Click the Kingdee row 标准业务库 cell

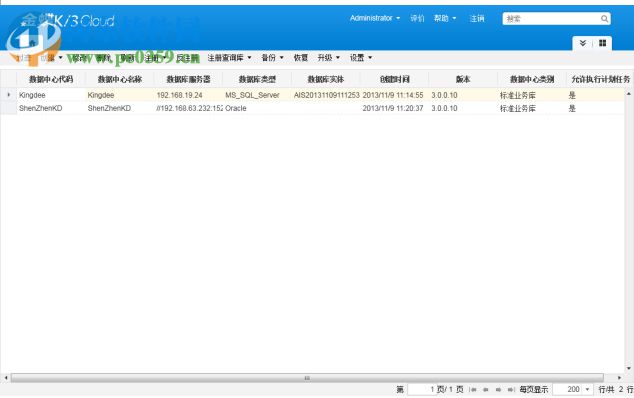coord(532,95)
